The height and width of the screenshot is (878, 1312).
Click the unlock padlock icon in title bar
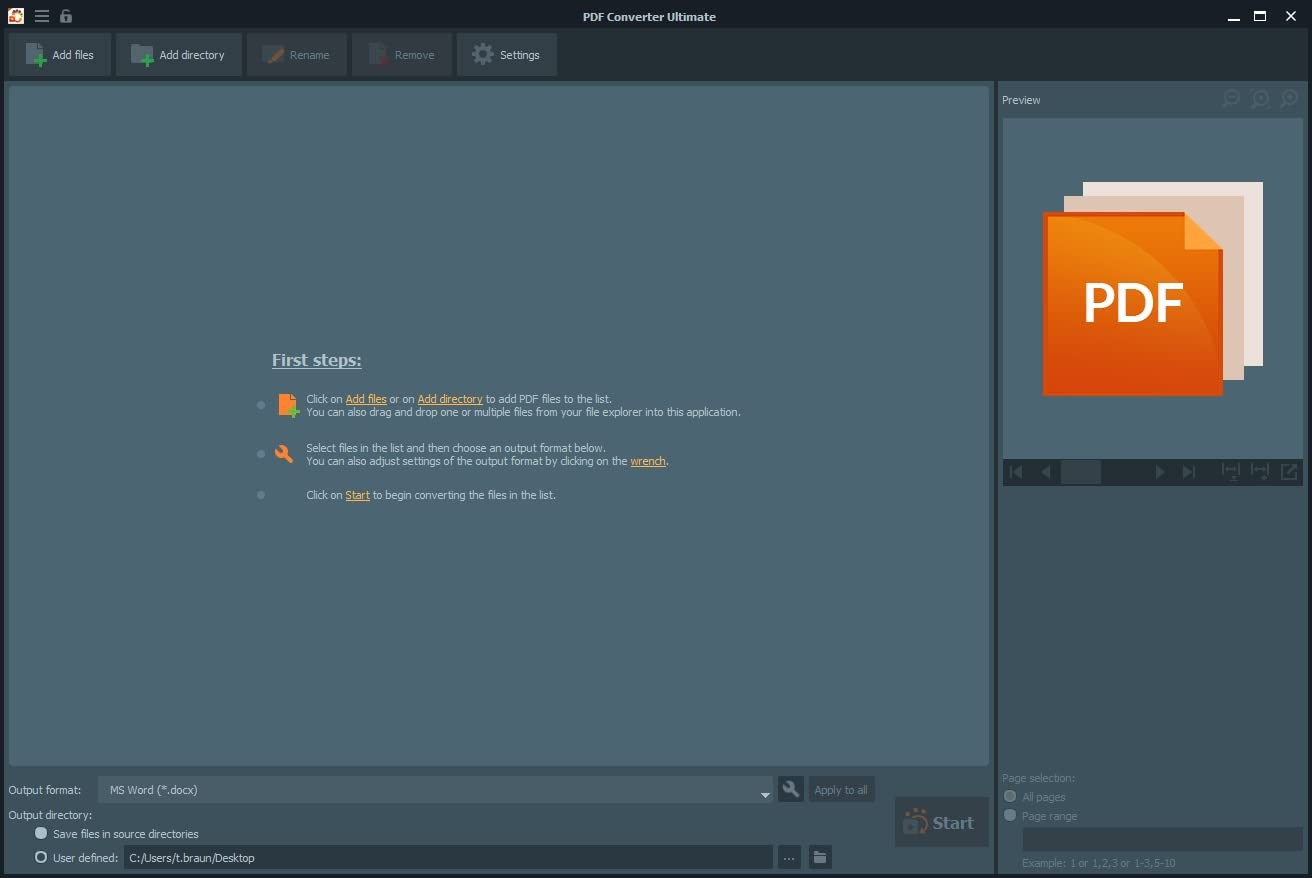click(x=66, y=16)
